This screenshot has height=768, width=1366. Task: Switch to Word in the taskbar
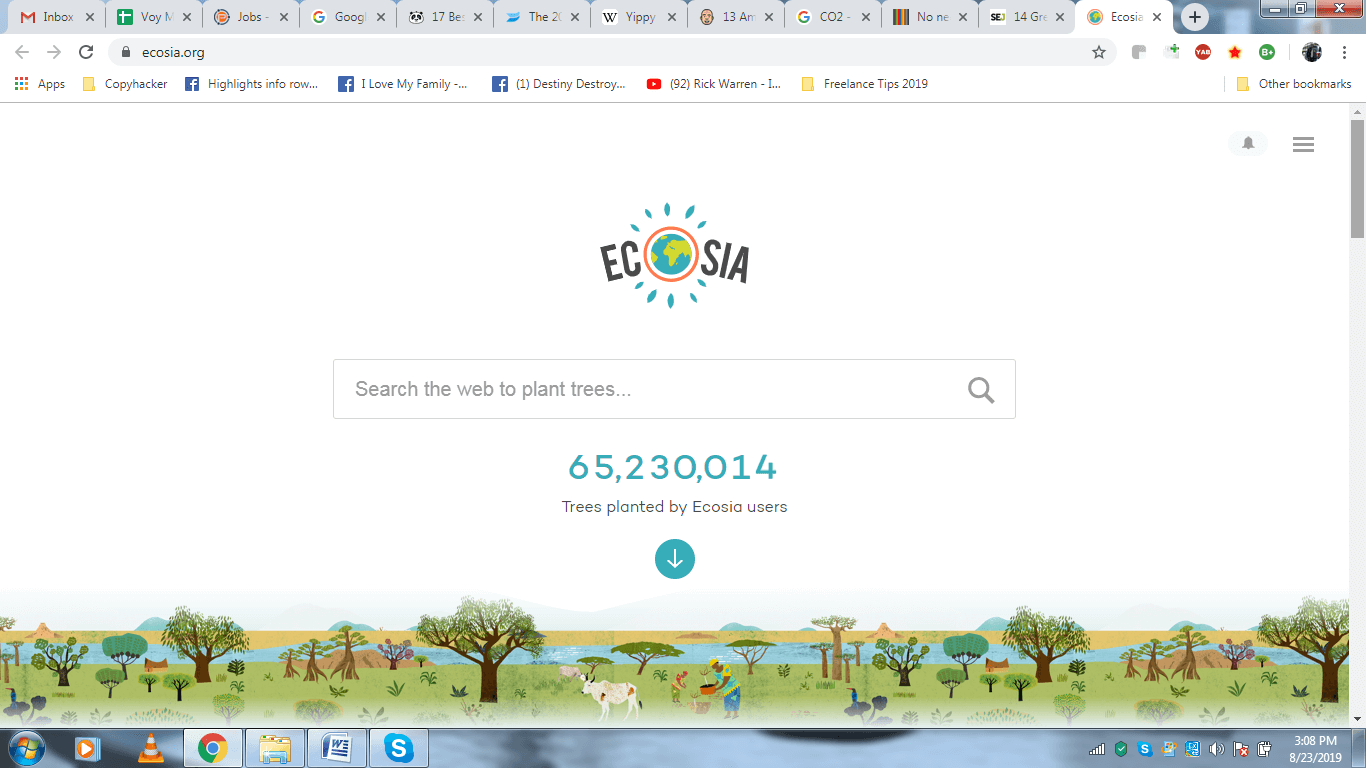[x=337, y=748]
